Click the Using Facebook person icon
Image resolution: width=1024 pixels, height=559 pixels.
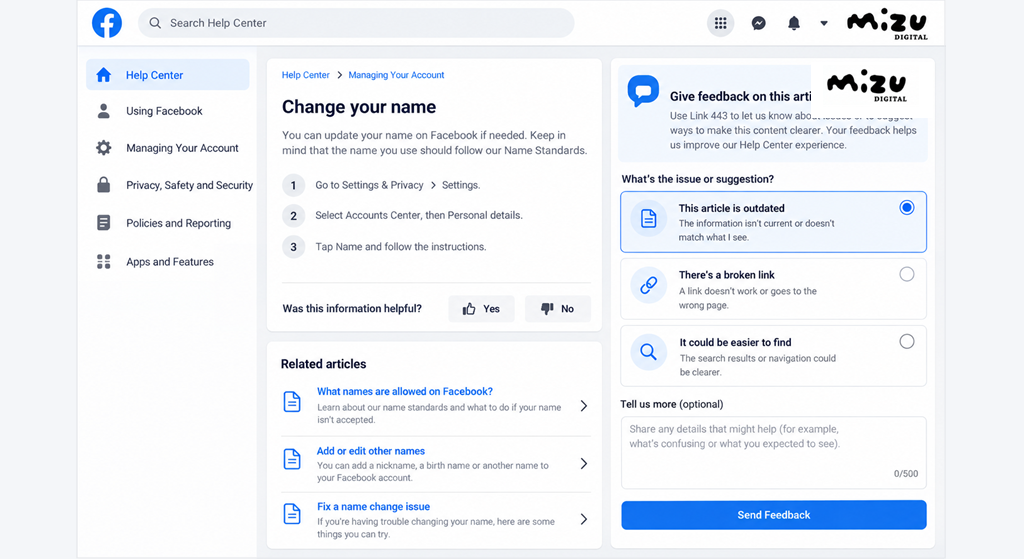coord(104,111)
